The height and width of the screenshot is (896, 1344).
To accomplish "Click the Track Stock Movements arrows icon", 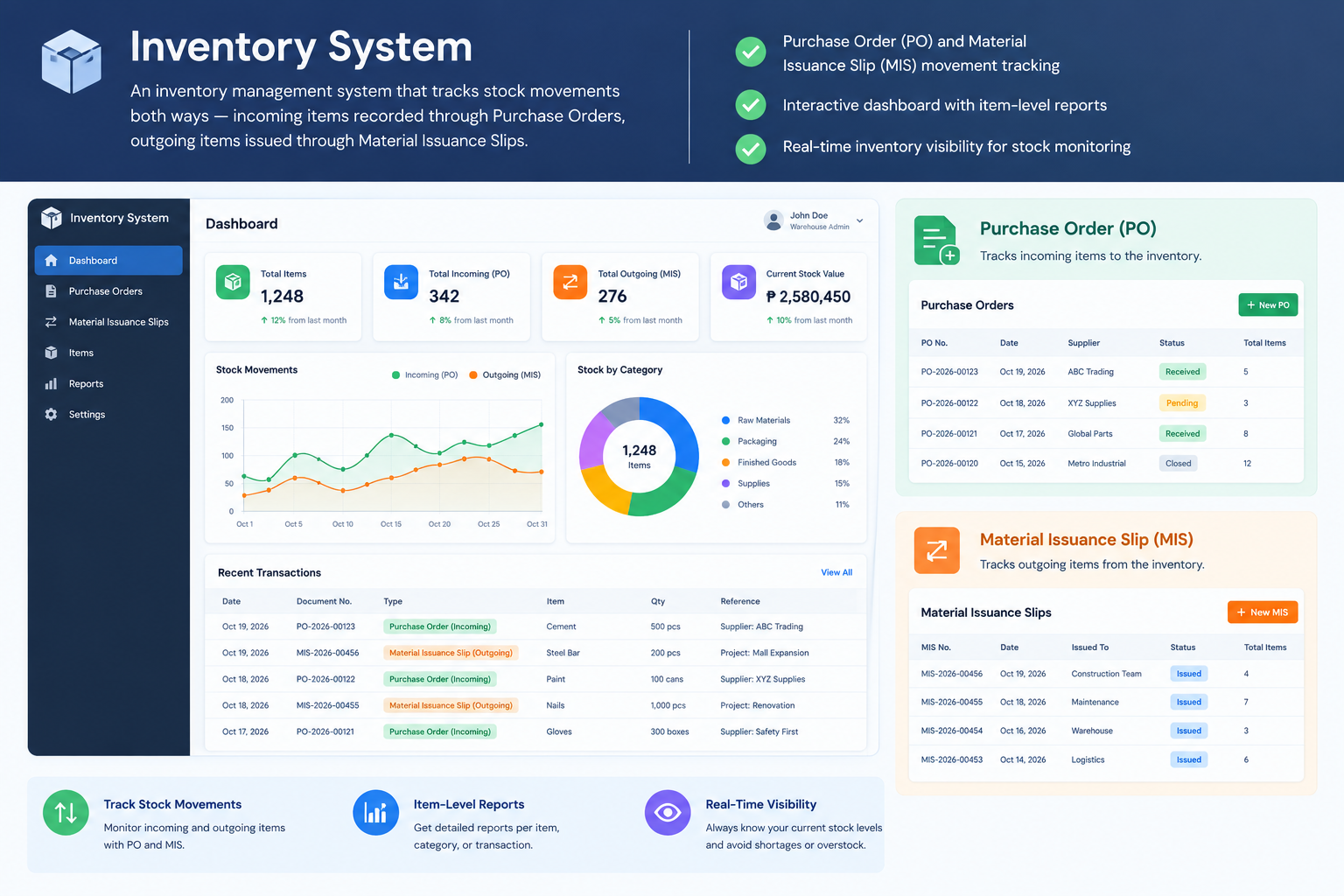I will [x=66, y=813].
